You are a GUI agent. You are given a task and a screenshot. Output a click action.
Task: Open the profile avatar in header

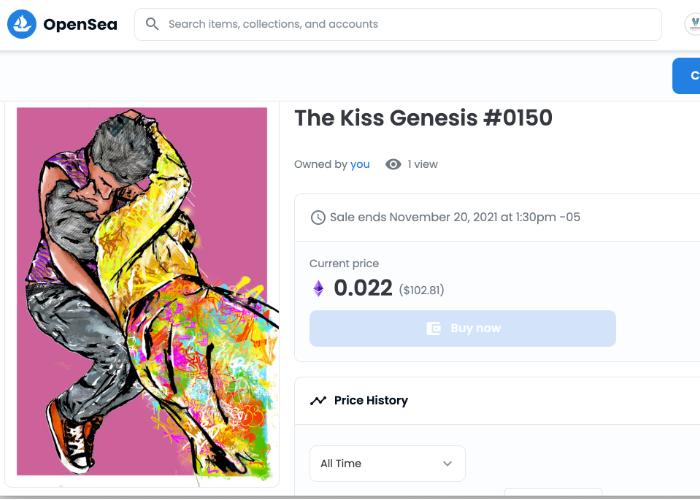click(692, 25)
